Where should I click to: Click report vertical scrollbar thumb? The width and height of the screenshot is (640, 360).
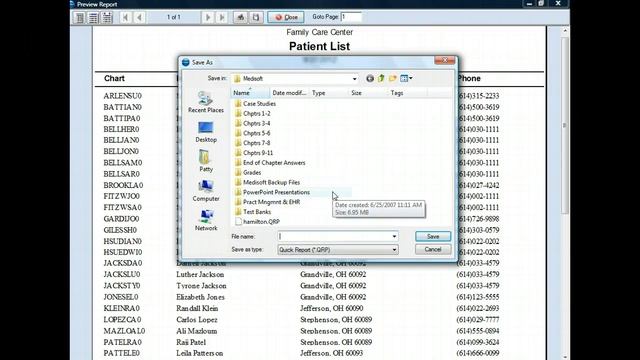pyautogui.click(x=565, y=125)
